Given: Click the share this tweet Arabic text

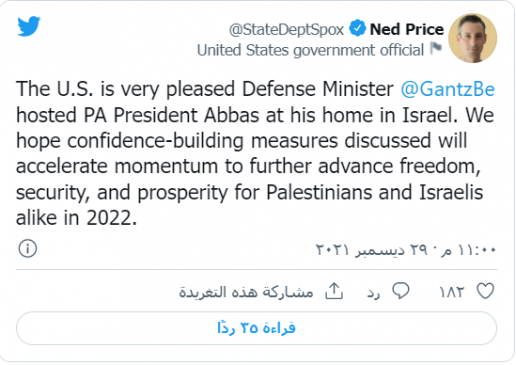Looking at the screenshot, I should click(246, 292).
